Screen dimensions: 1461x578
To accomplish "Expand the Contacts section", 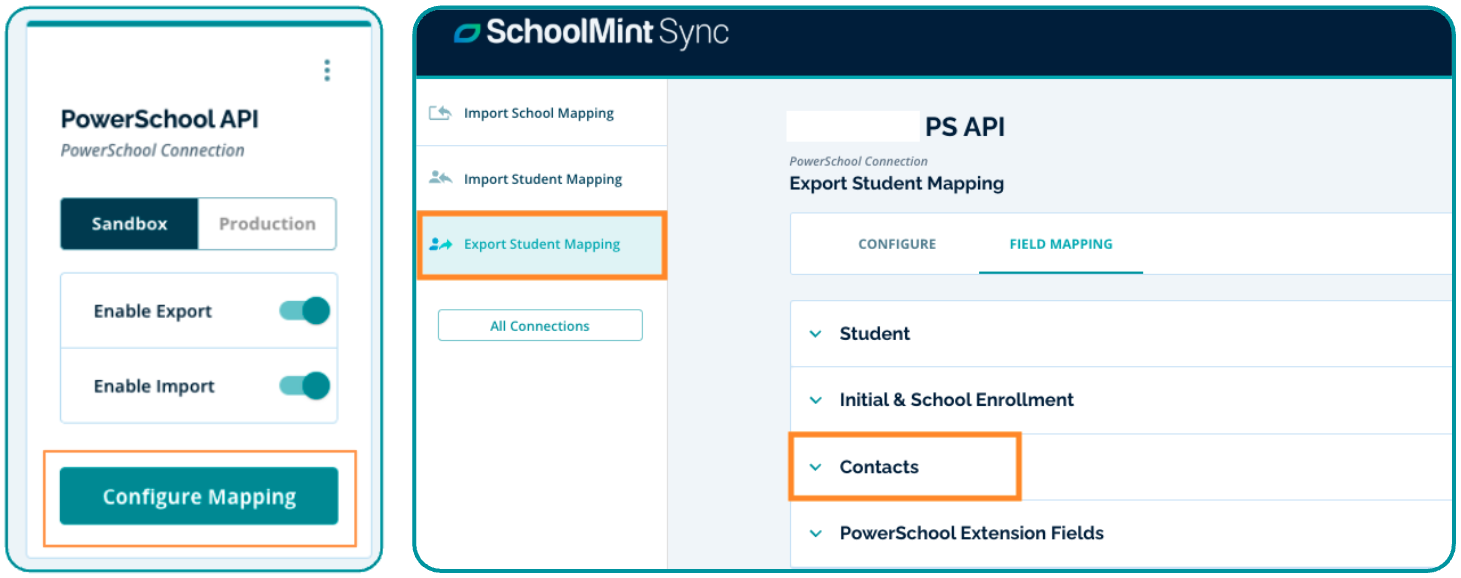I will [x=815, y=467].
